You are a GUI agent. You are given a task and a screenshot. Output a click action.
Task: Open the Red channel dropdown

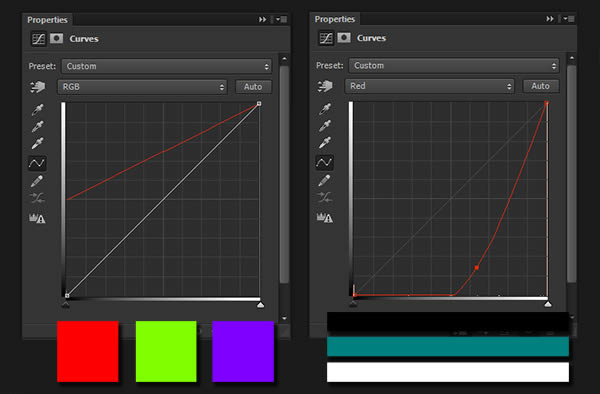point(430,86)
